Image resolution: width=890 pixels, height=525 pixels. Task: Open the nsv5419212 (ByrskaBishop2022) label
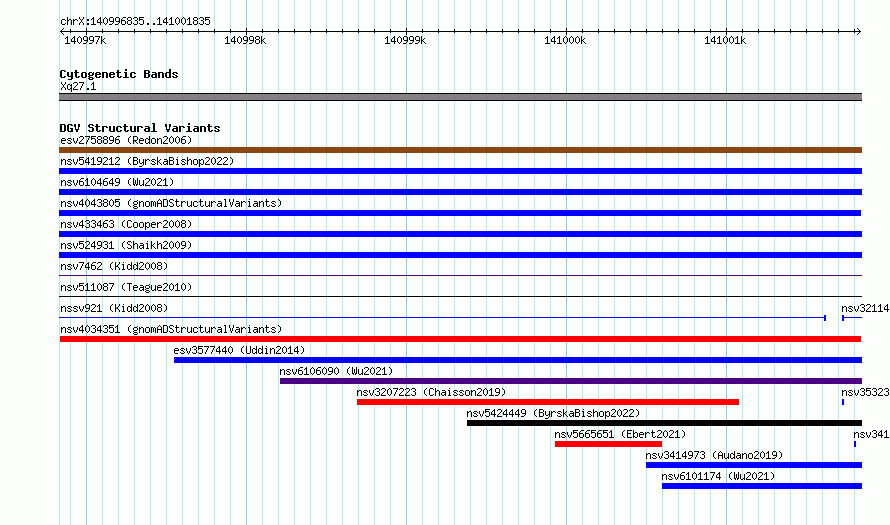[x=147, y=161]
